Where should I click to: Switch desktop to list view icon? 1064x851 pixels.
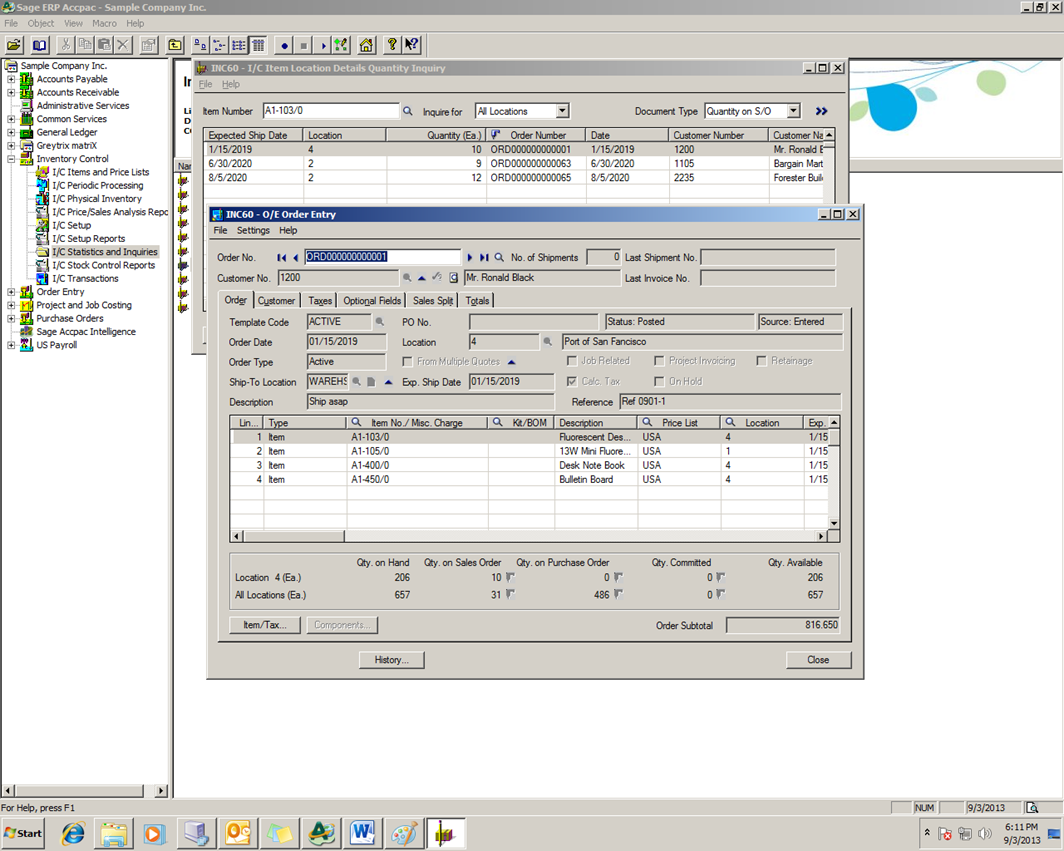tap(239, 45)
